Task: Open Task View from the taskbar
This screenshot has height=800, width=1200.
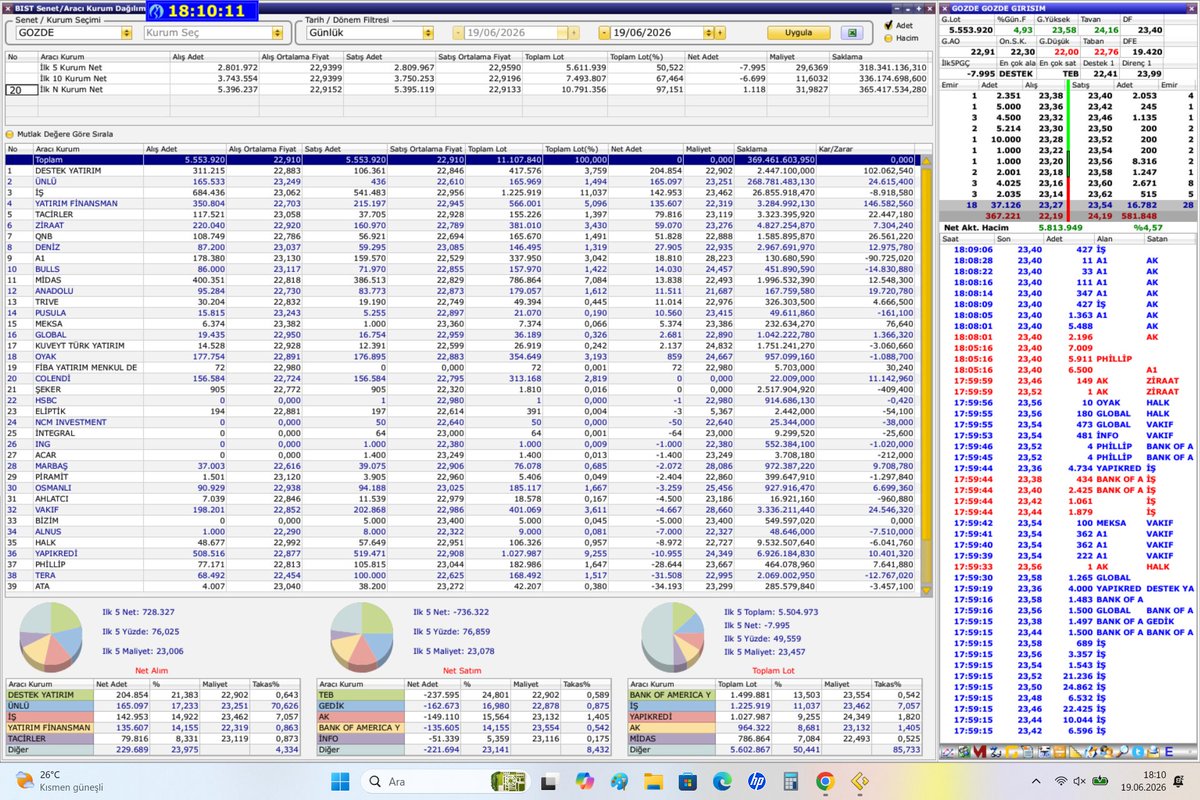Action: click(547, 781)
